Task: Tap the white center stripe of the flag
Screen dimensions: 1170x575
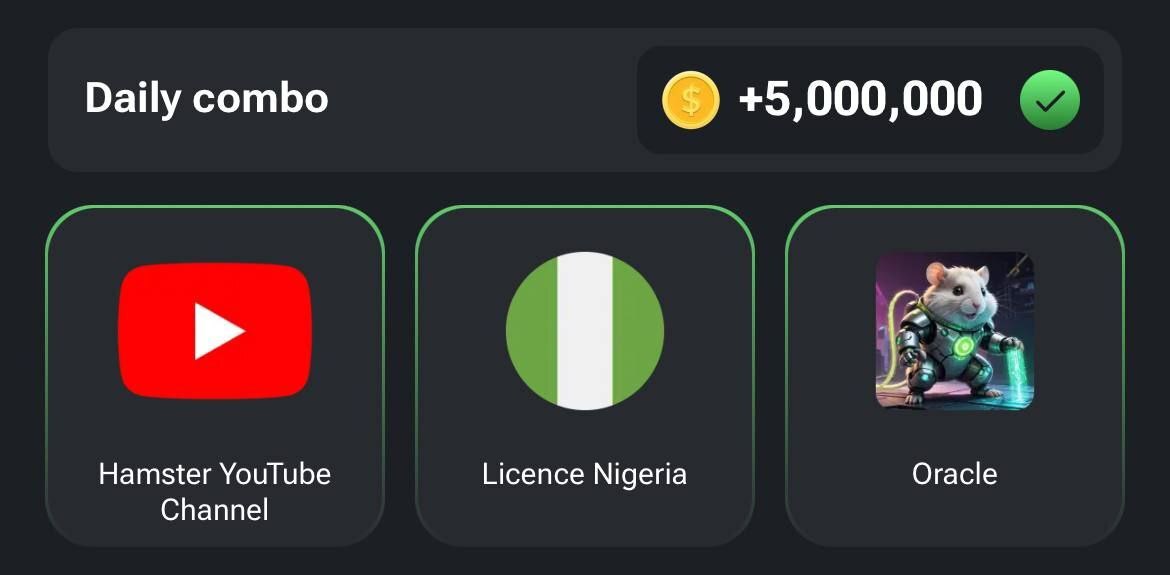Action: 585,330
